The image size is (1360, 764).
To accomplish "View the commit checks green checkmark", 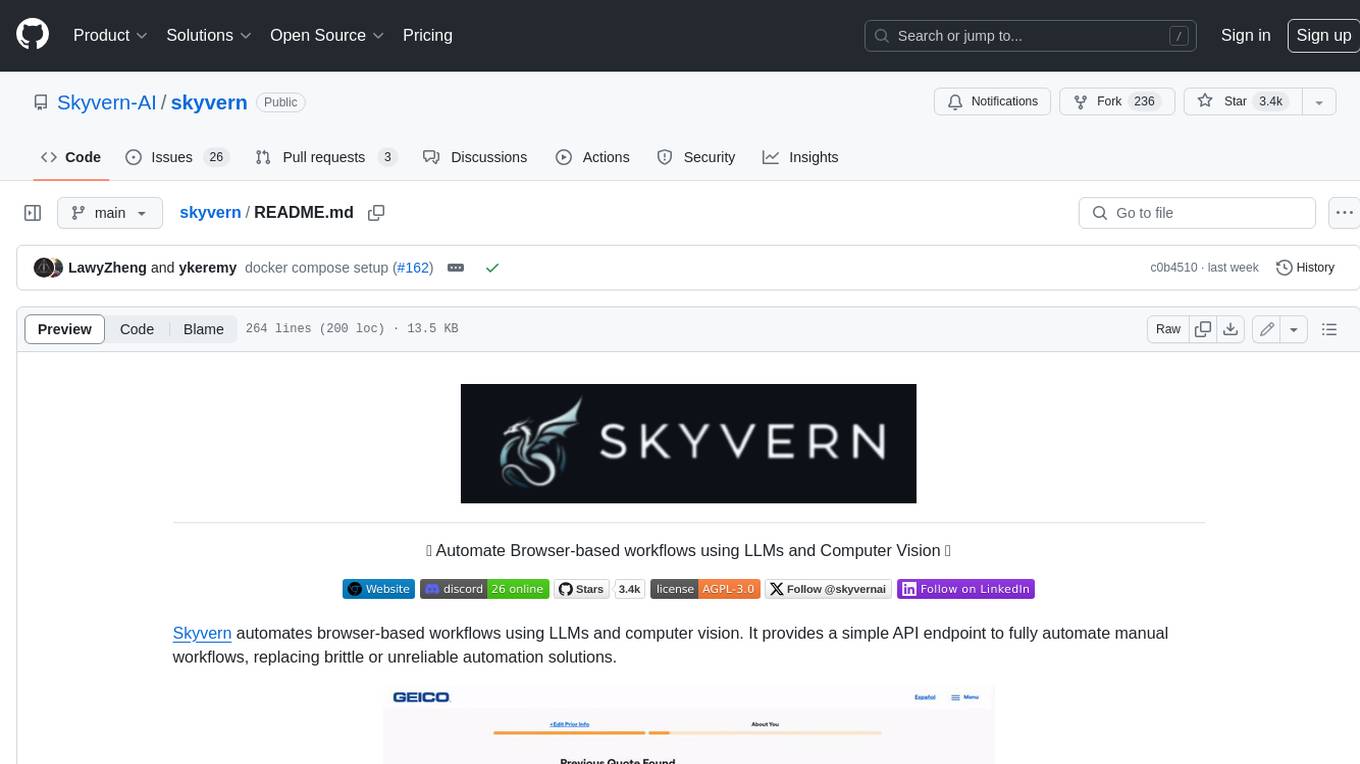I will click(492, 268).
